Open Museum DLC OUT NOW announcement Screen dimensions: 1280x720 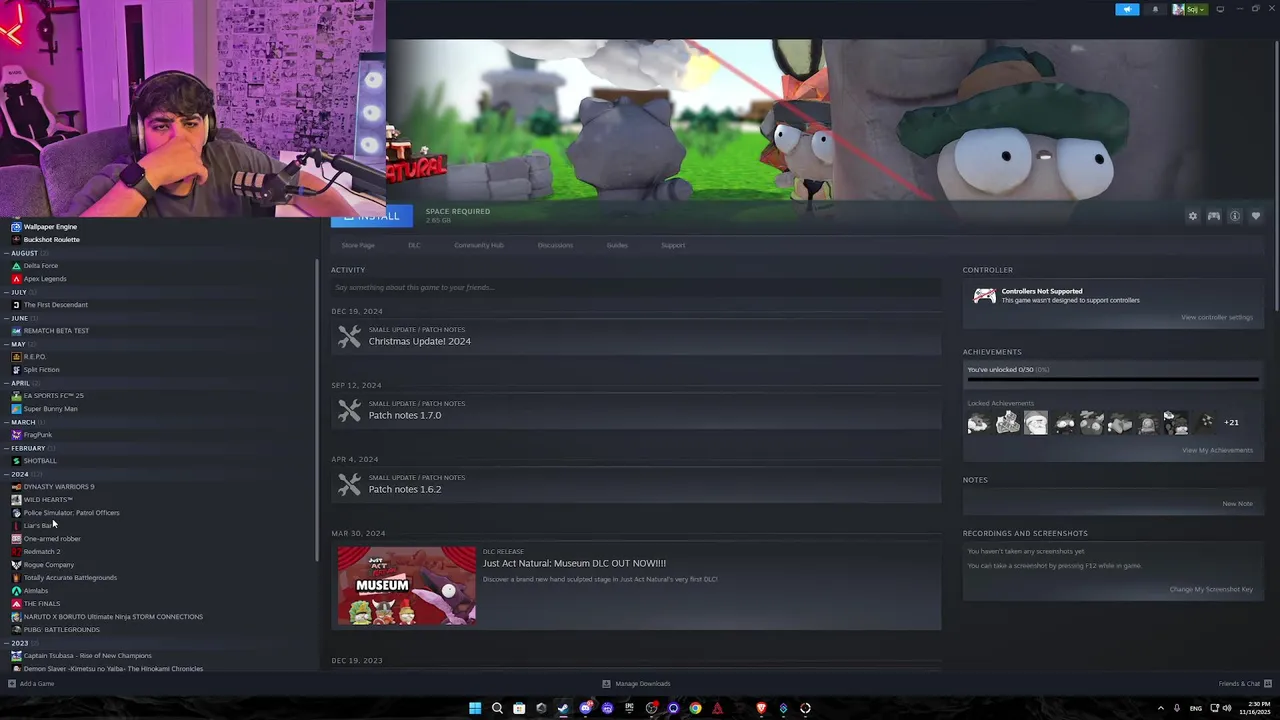tap(574, 563)
